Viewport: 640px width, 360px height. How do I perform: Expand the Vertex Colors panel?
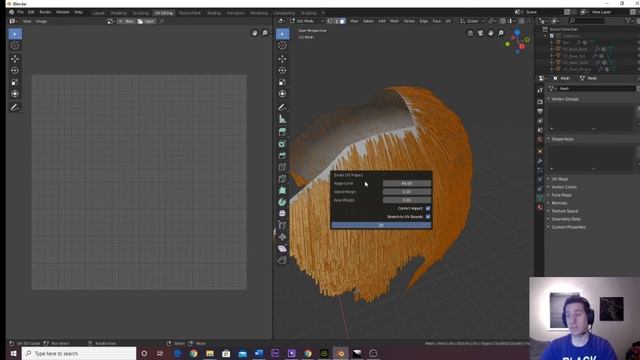564,187
